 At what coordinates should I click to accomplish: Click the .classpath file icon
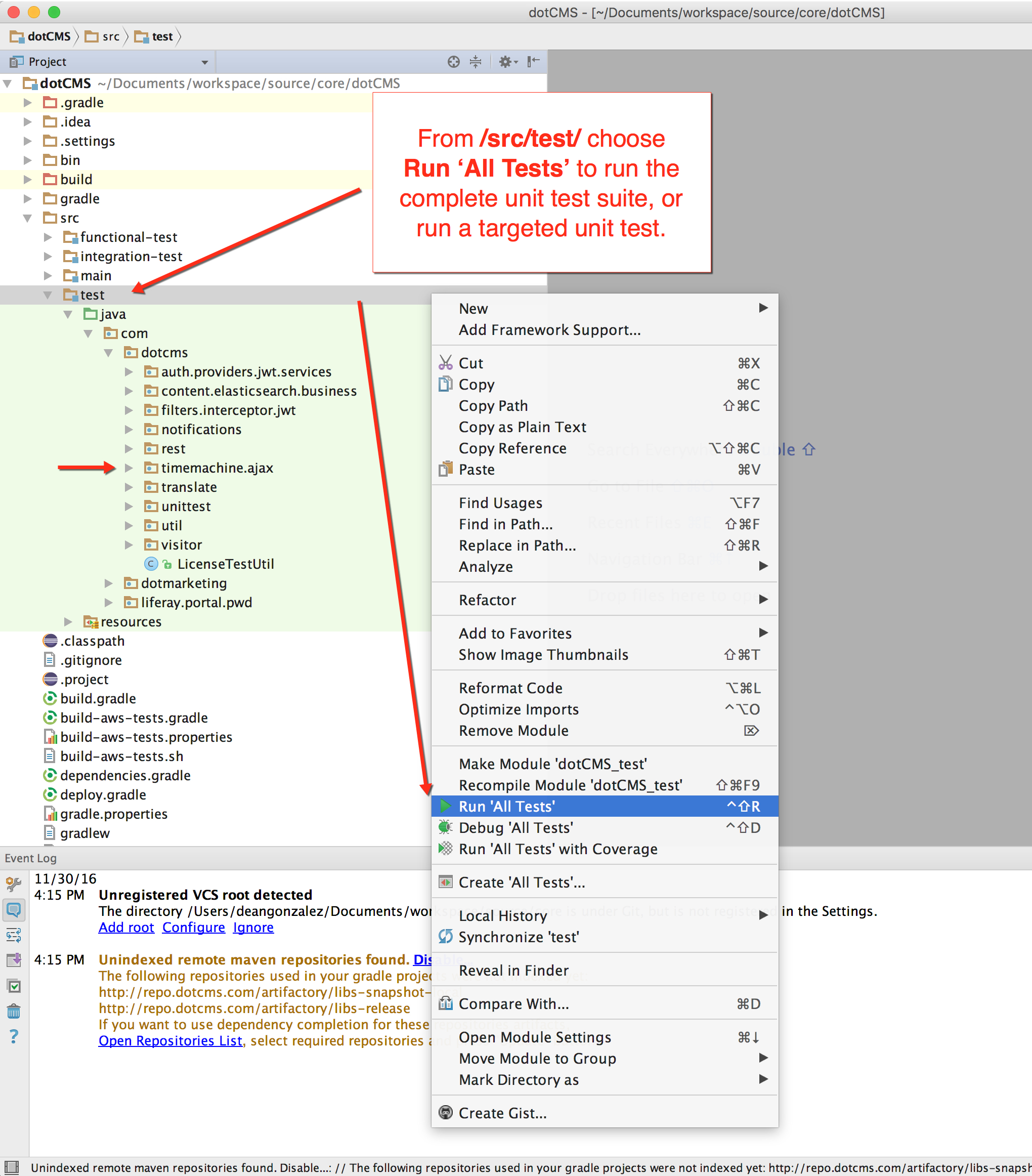(x=50, y=640)
